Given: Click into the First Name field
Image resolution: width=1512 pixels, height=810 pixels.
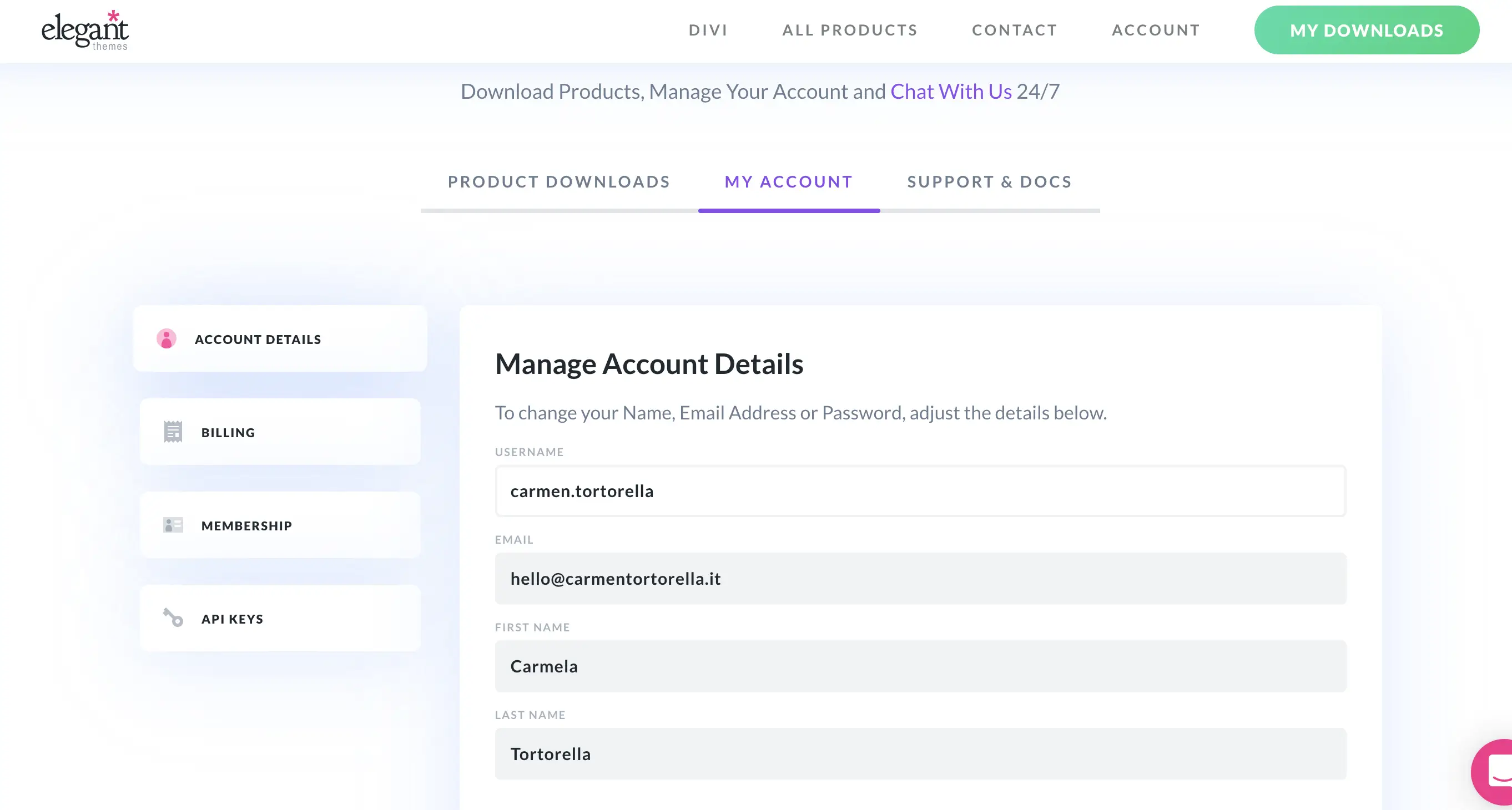Looking at the screenshot, I should point(920,666).
